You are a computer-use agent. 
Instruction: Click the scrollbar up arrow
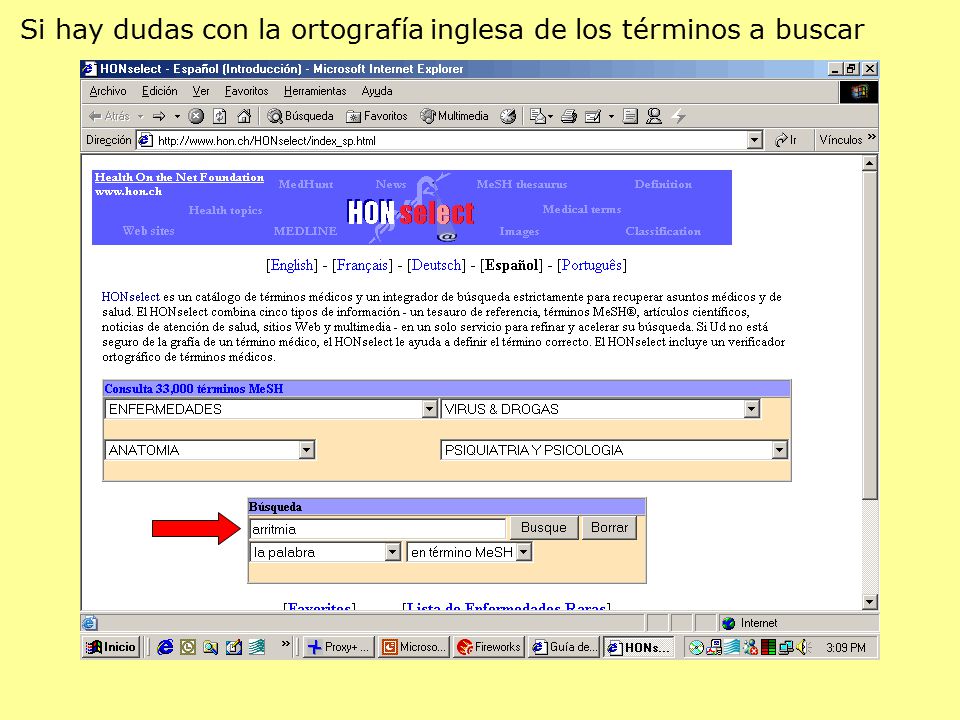click(x=869, y=163)
